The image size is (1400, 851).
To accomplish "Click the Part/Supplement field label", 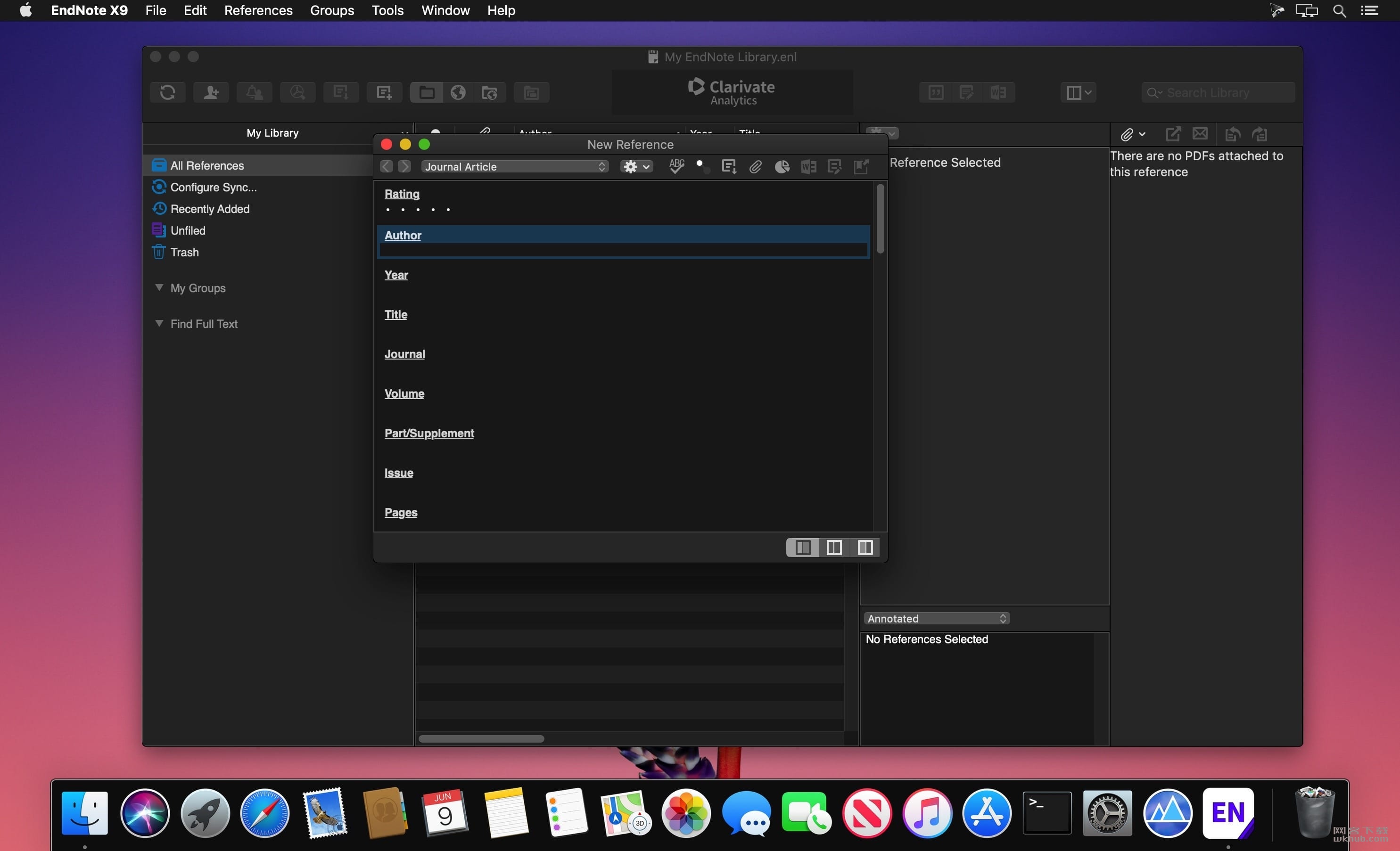I will (429, 433).
